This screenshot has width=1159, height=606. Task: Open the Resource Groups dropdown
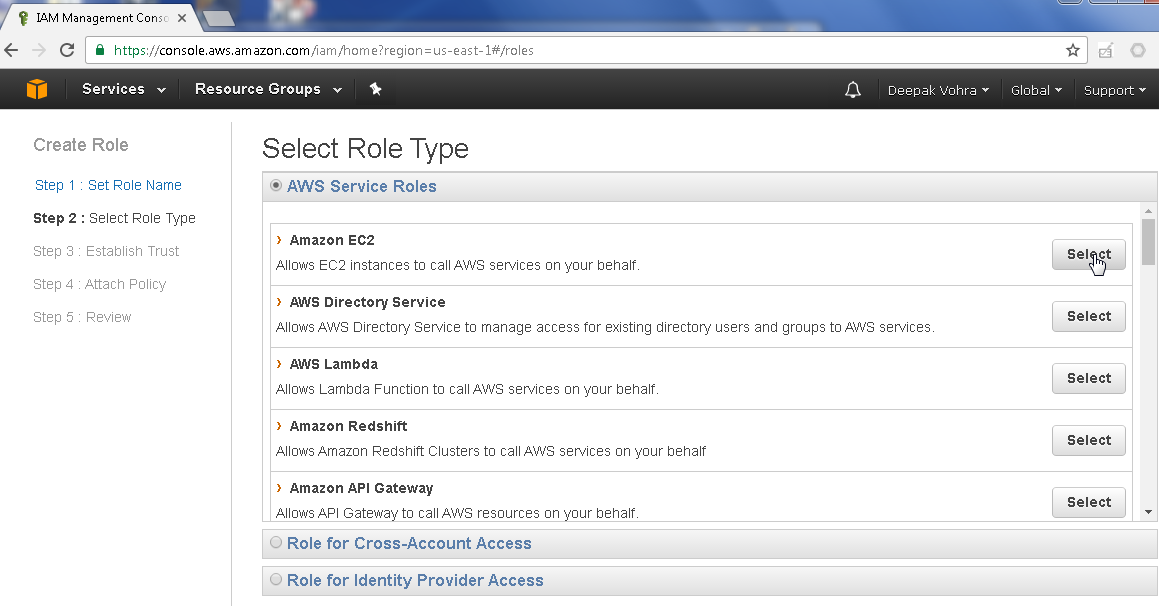pyautogui.click(x=268, y=89)
